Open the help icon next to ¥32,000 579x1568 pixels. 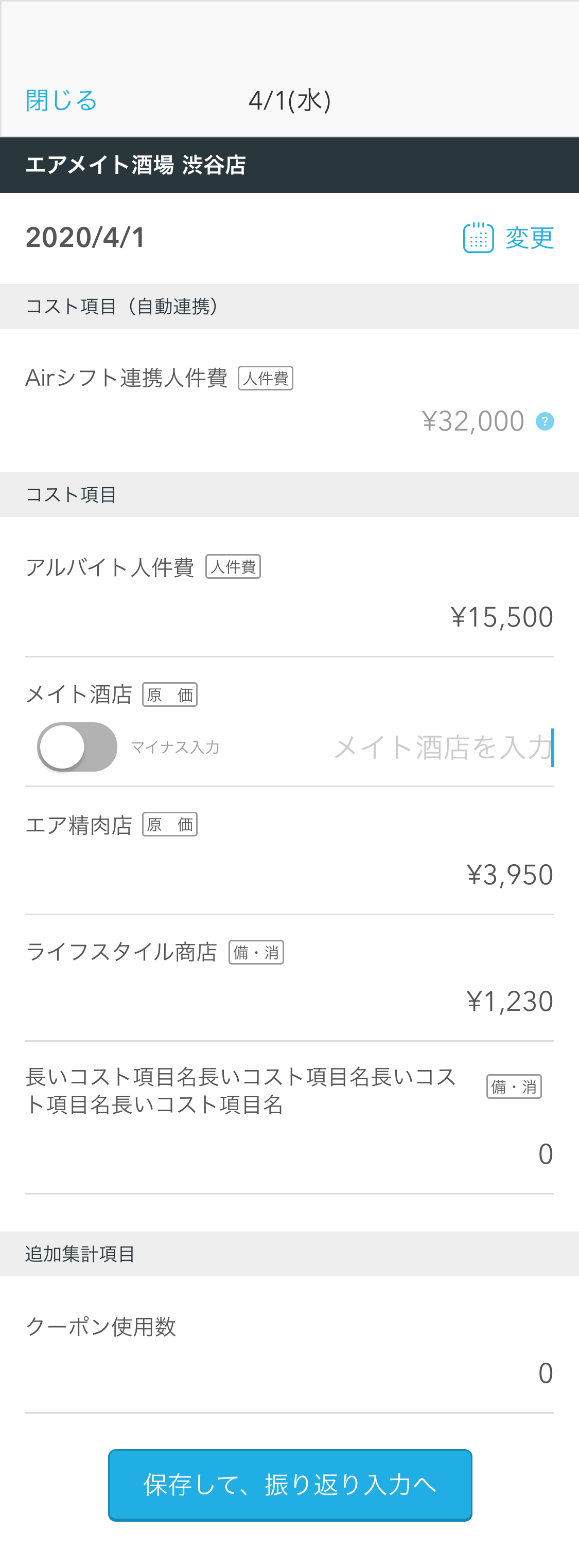(545, 421)
